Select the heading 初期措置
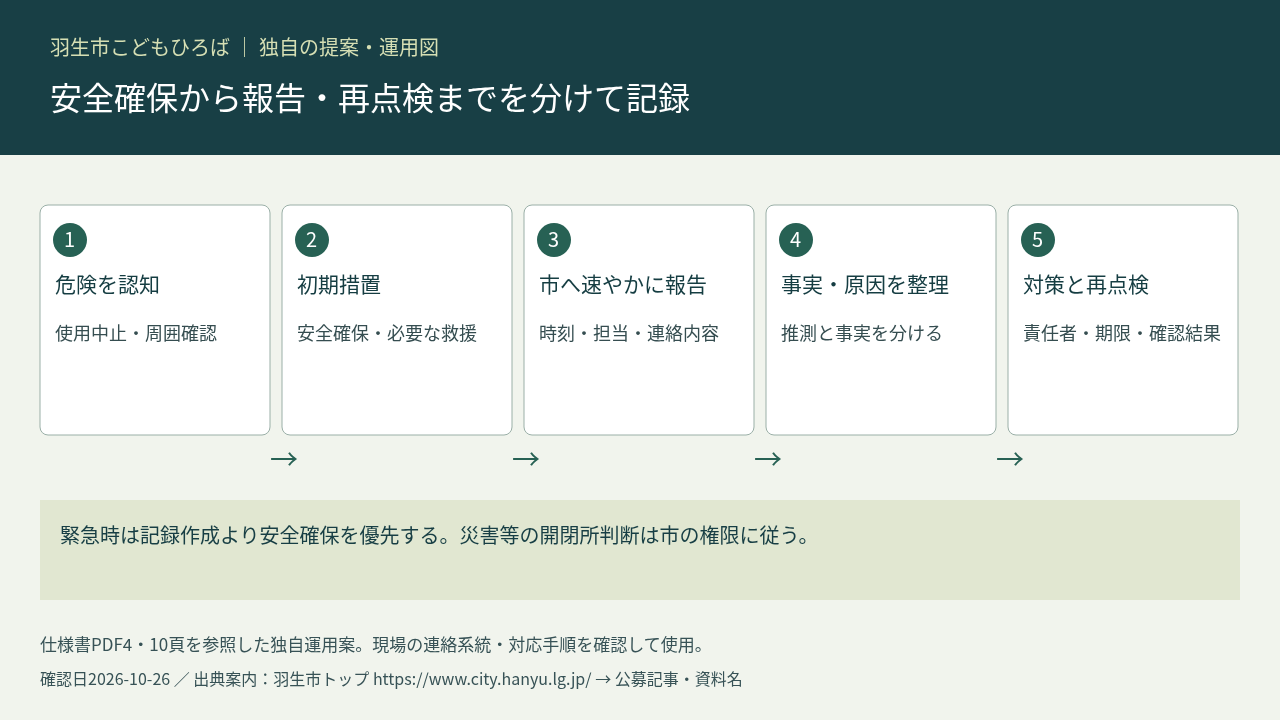 339,285
